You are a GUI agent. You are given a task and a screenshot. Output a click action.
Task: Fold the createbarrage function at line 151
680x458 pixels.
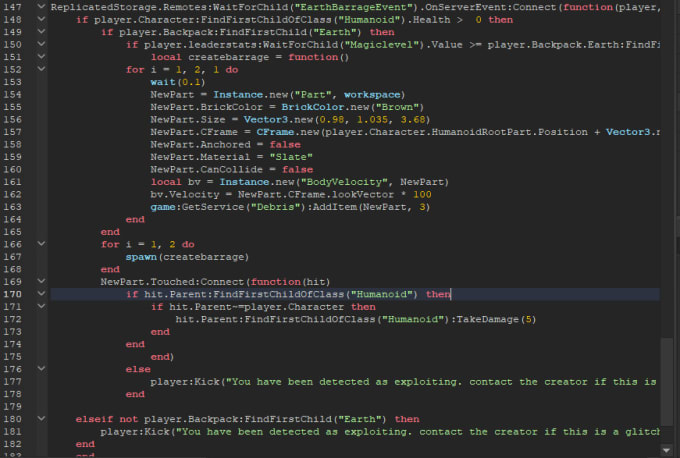[x=41, y=56]
